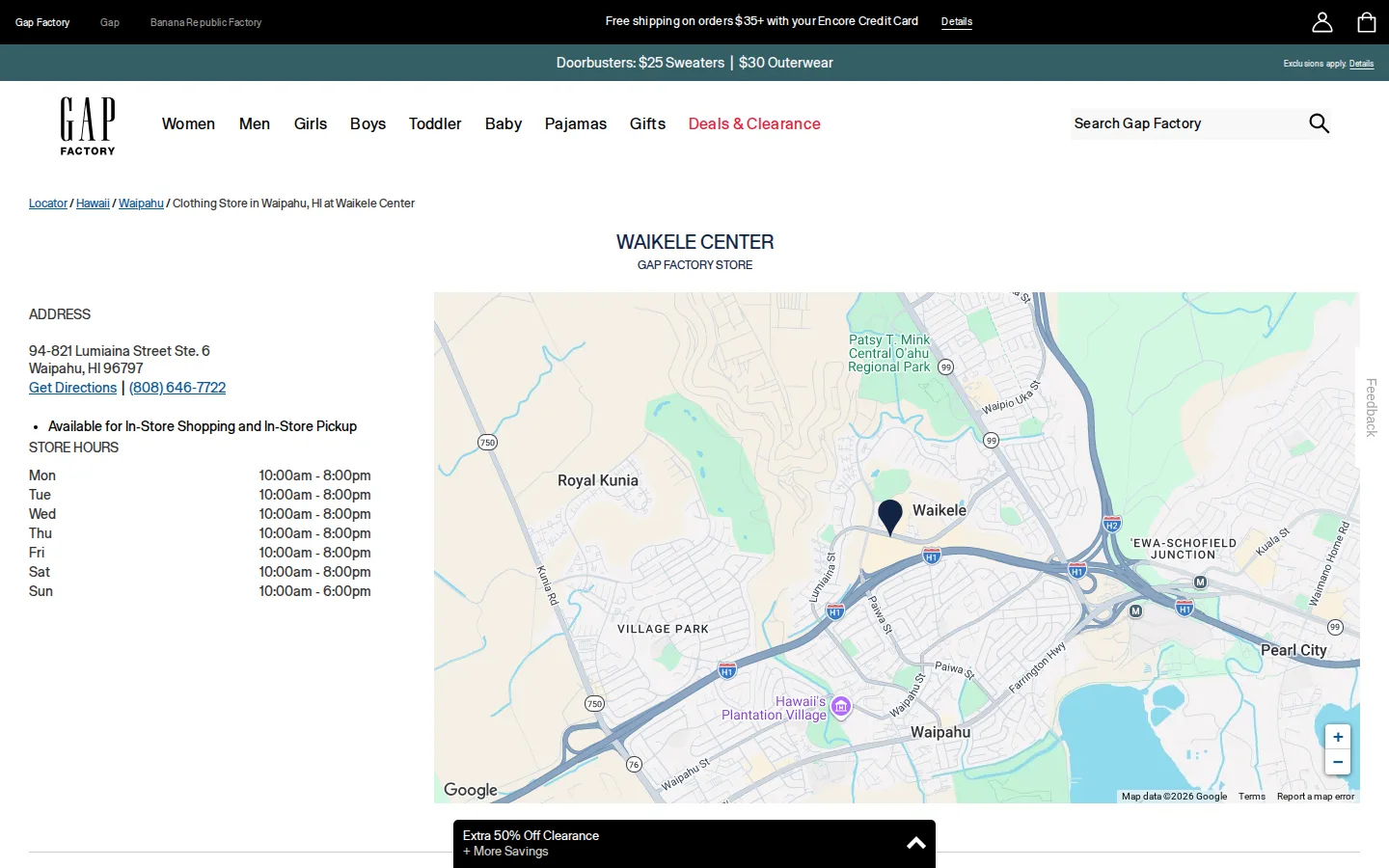This screenshot has width=1389, height=868.
Task: Click the Patsy T. Mink park label
Action: click(889, 353)
